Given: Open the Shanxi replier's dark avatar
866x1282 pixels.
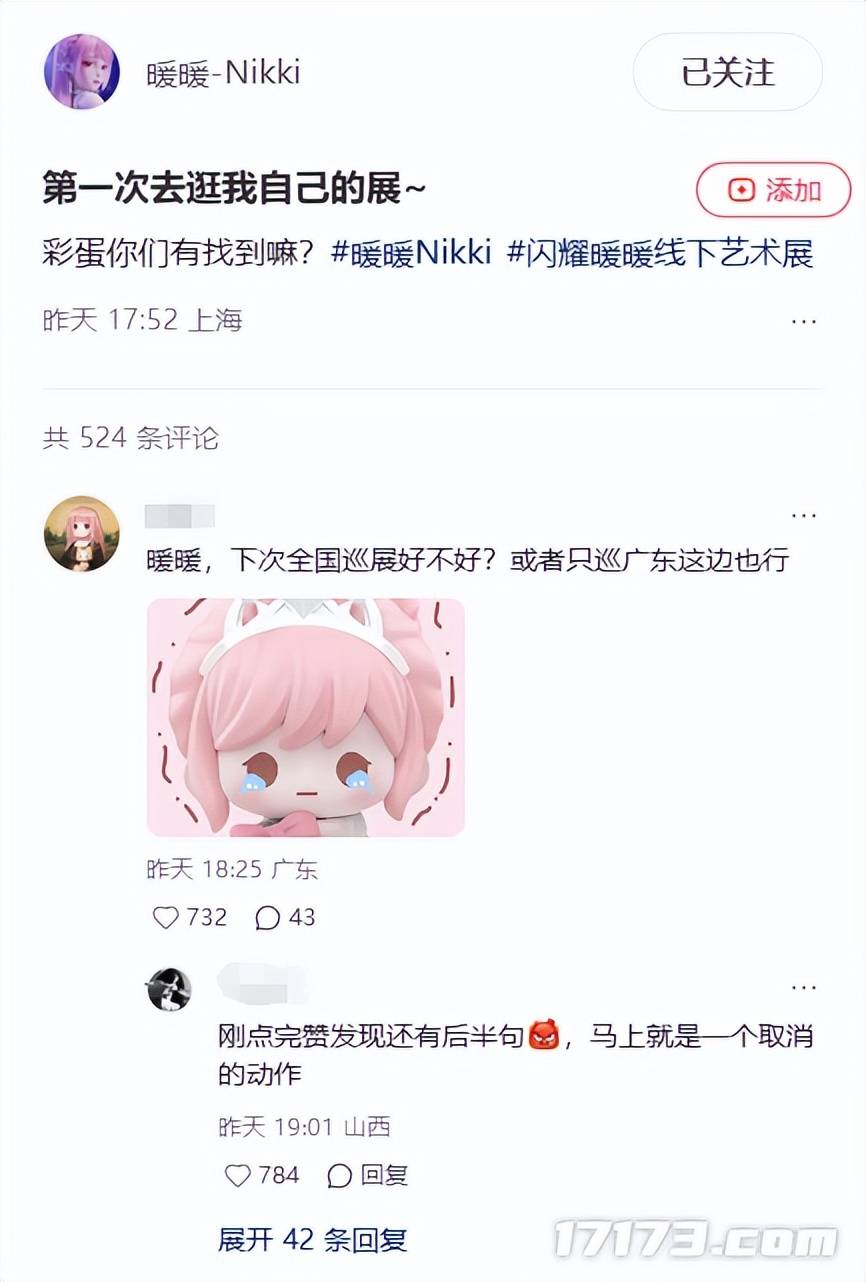Looking at the screenshot, I should point(169,990).
